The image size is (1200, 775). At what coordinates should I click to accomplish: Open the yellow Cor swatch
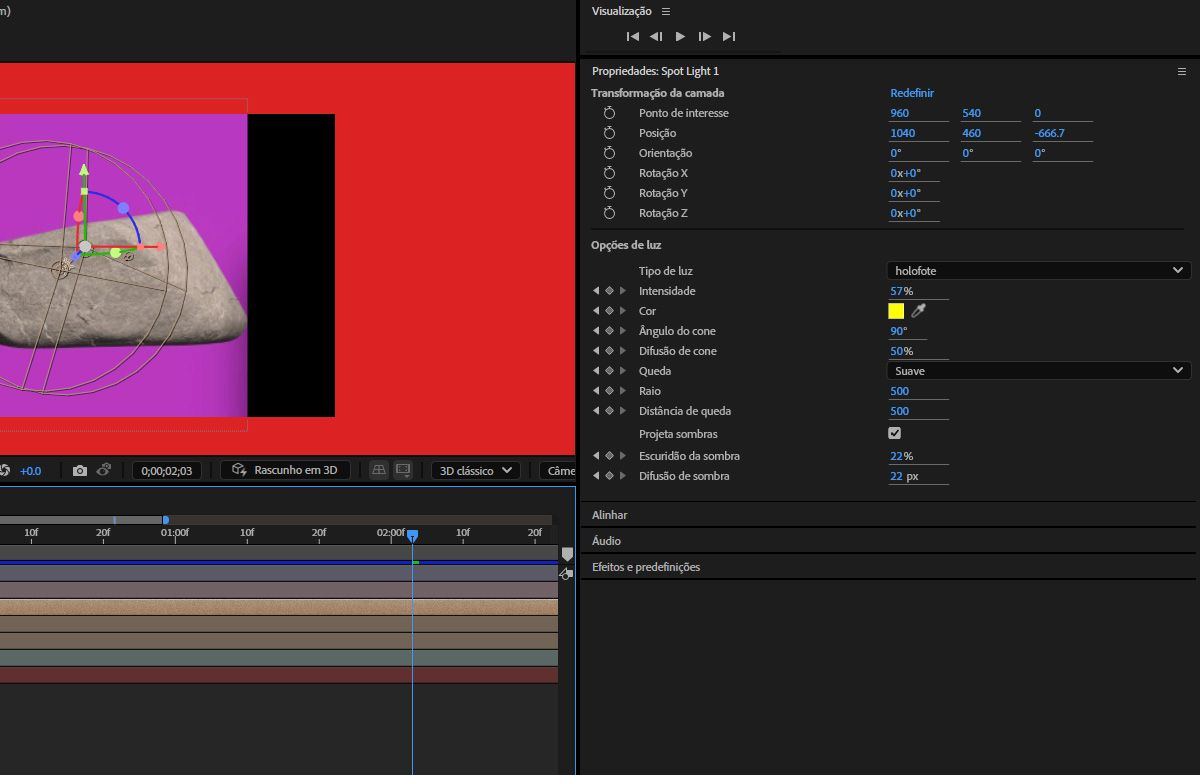(896, 311)
